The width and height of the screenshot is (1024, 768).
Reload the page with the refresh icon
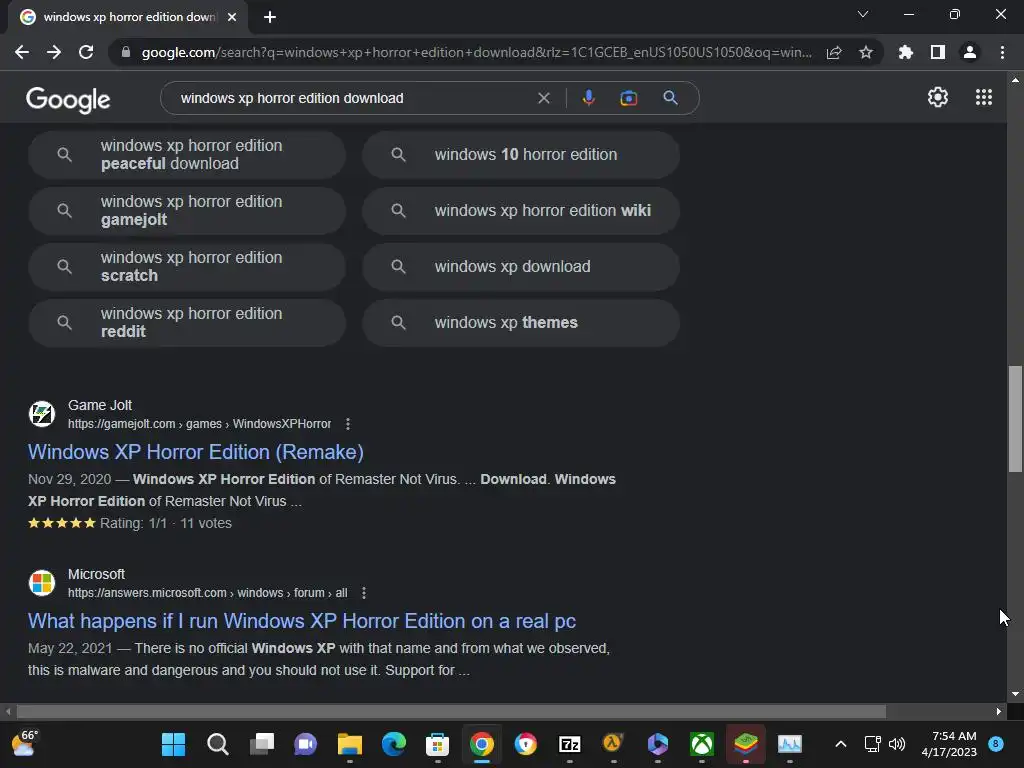pyautogui.click(x=86, y=52)
